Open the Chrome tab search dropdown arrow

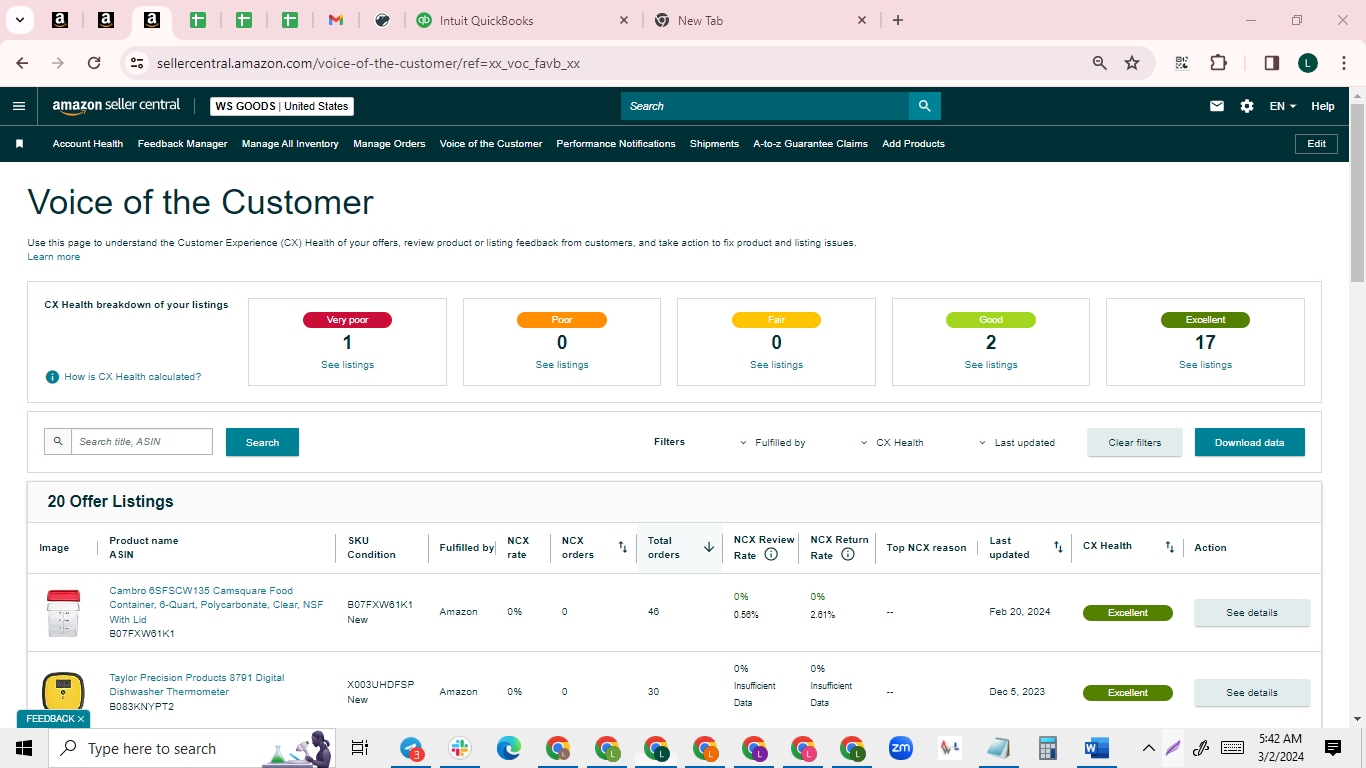tap(20, 20)
